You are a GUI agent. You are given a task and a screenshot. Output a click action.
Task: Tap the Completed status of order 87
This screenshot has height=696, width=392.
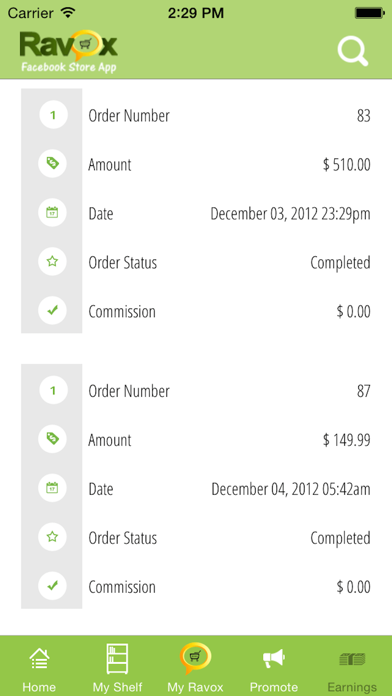341,538
